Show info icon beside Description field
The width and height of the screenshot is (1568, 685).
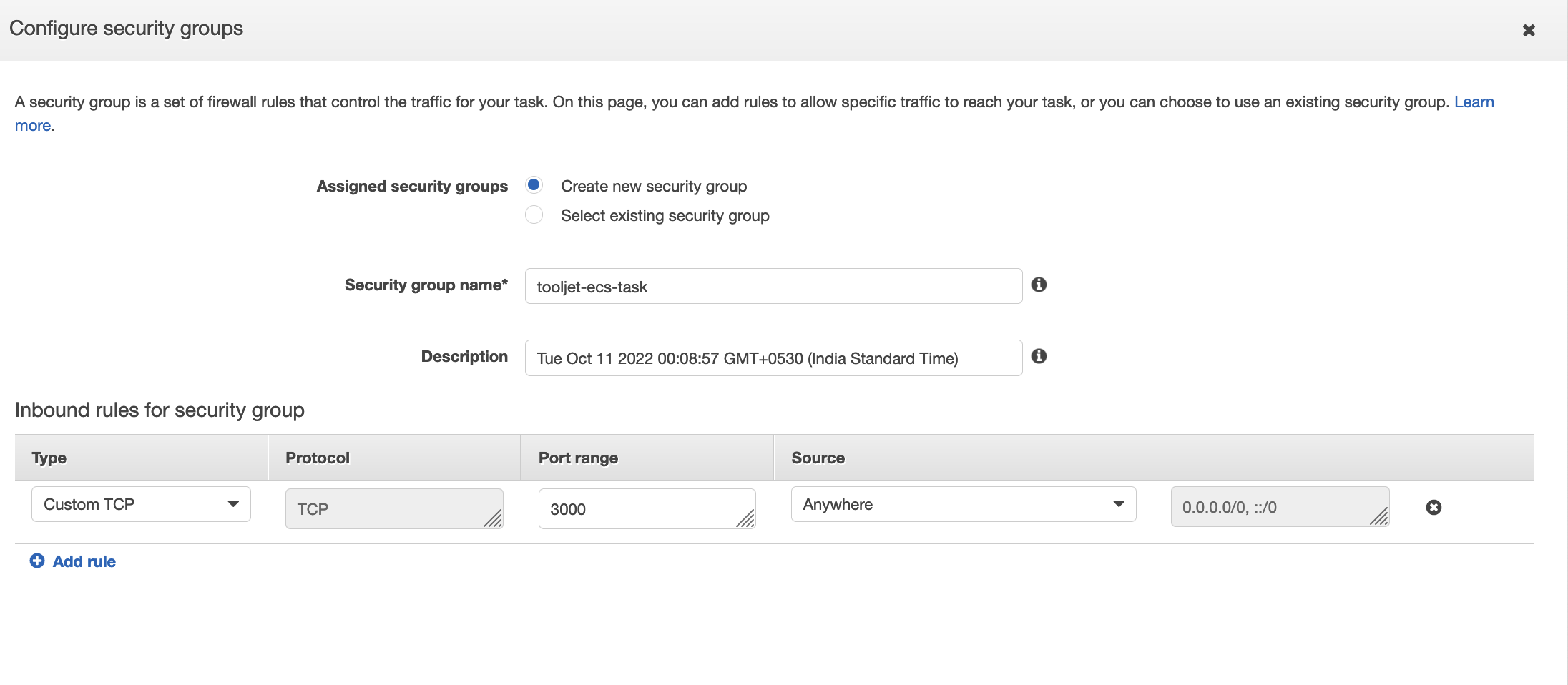pos(1039,356)
